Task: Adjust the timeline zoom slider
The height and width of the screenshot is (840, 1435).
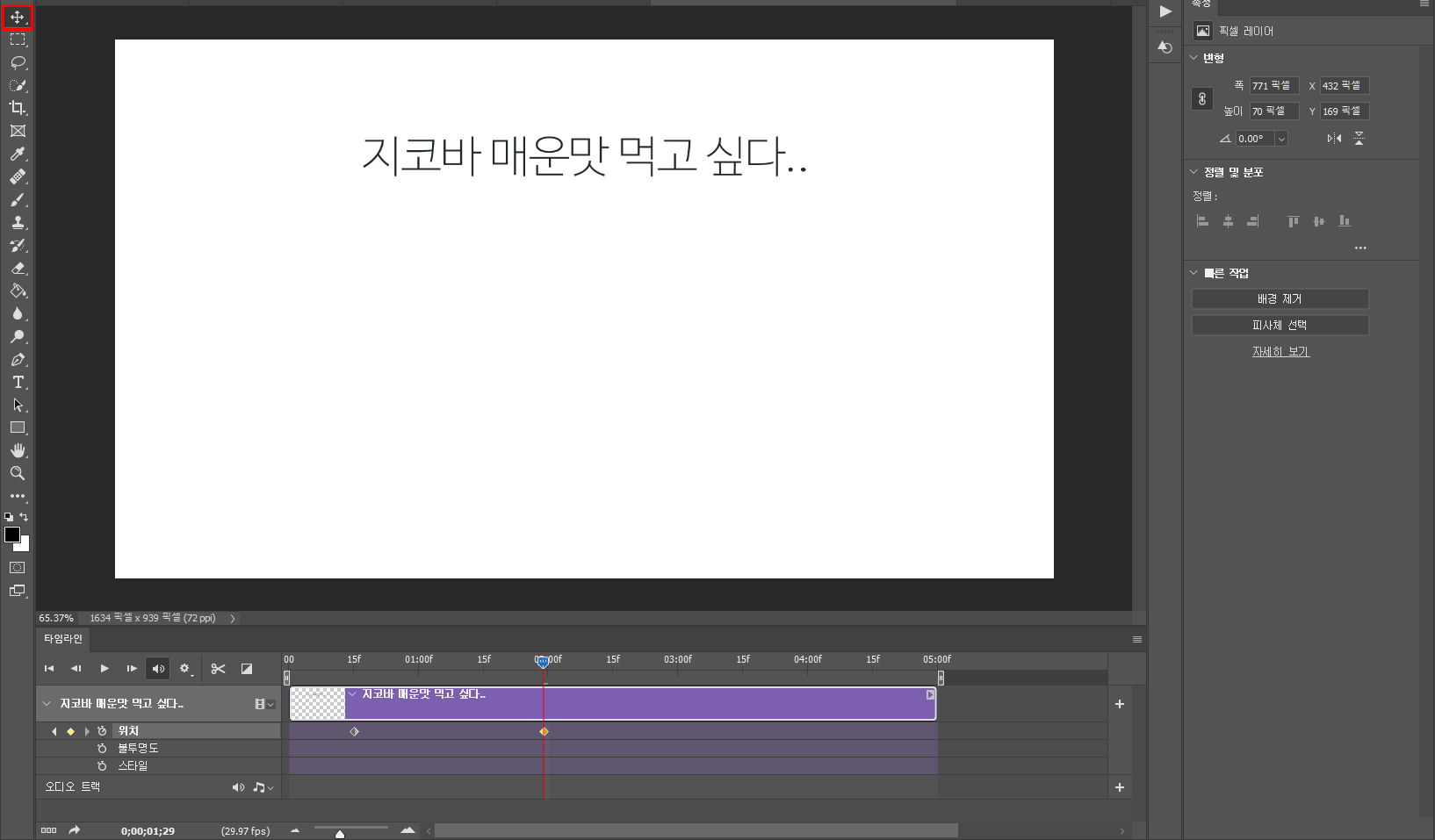Action: pos(340,834)
